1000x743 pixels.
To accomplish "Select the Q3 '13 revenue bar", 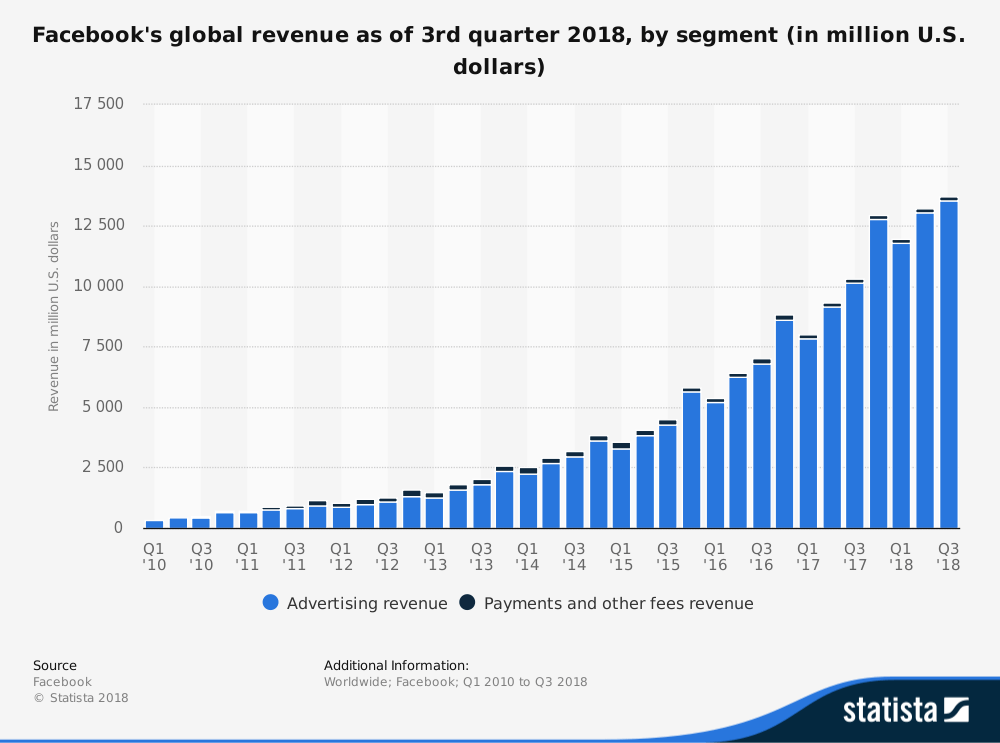I will coord(482,504).
